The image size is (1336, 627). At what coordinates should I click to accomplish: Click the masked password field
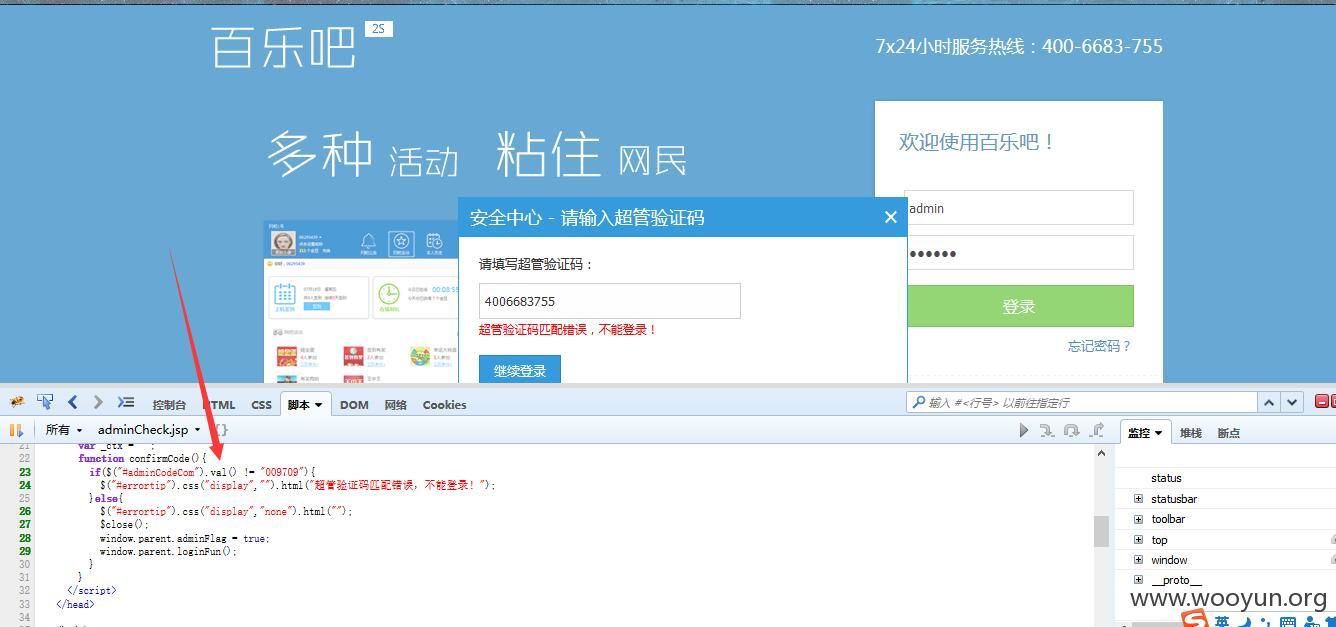[1019, 253]
